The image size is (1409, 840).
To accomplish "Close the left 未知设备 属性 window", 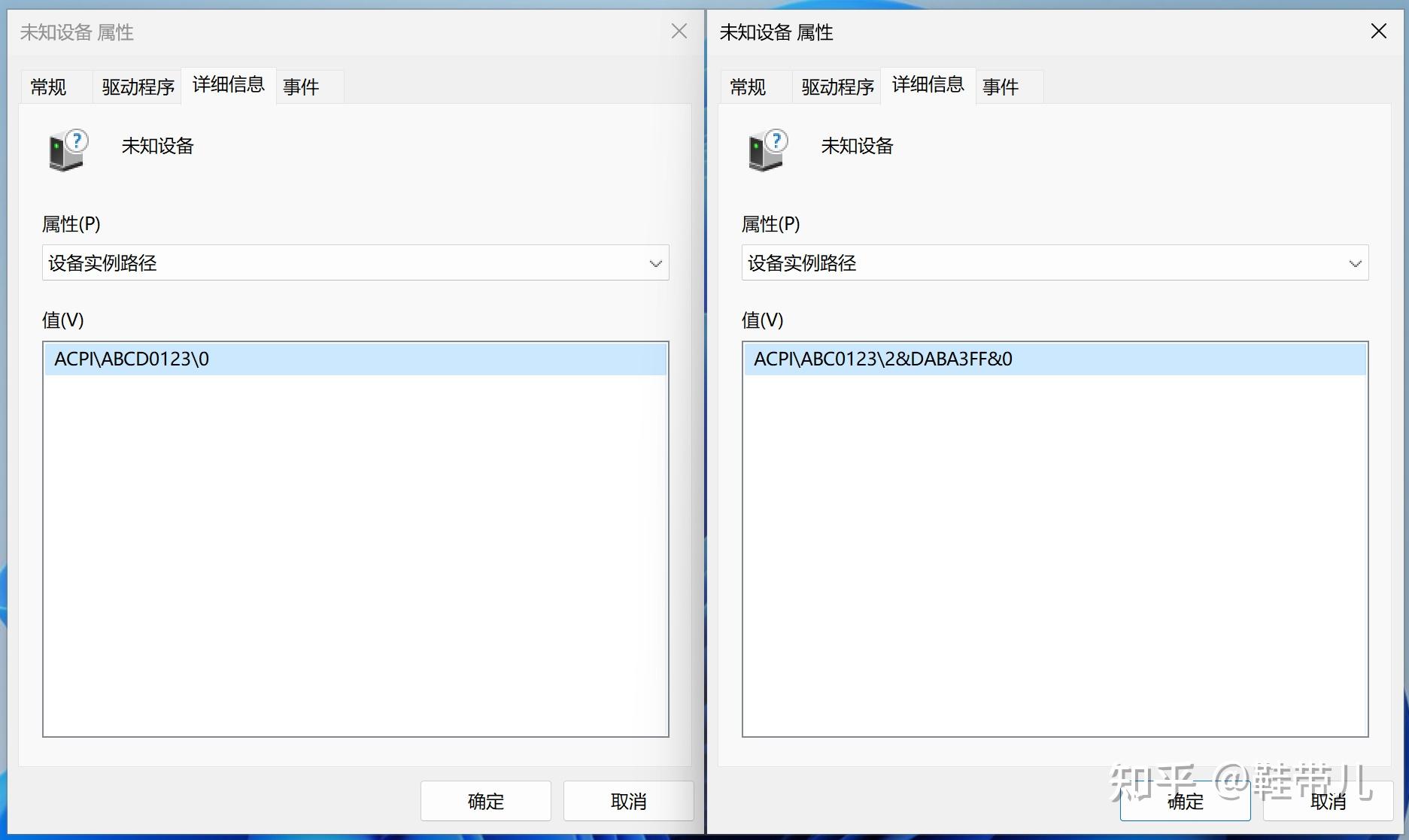I will tap(679, 31).
